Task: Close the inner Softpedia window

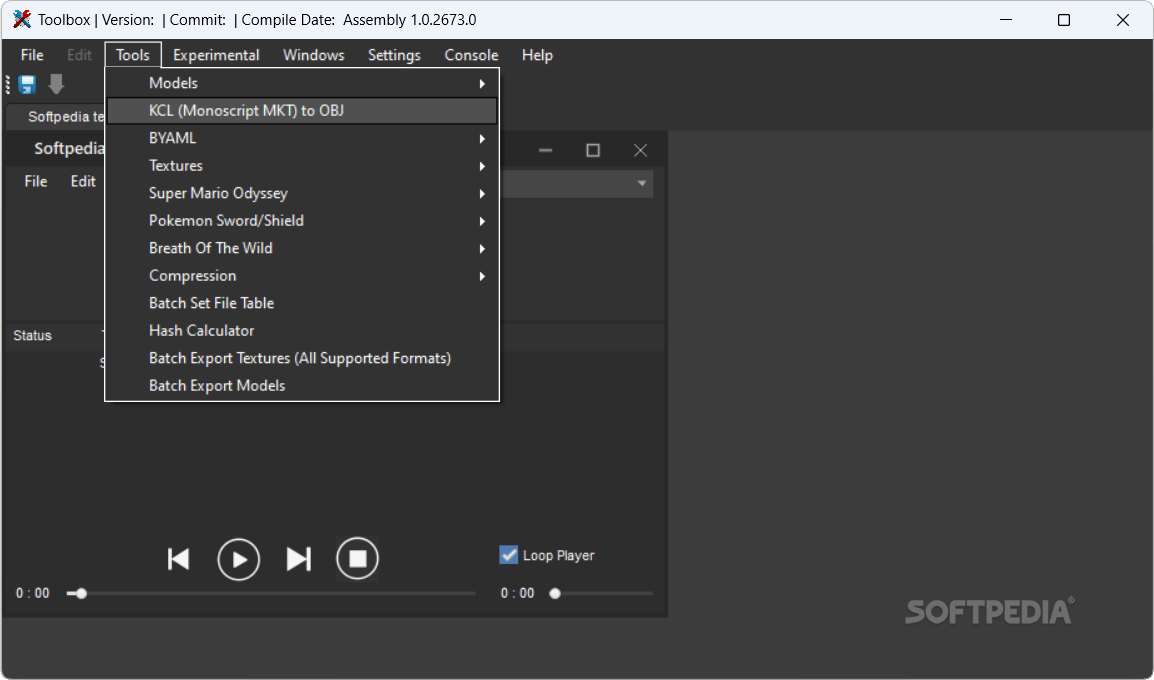Action: click(x=640, y=150)
